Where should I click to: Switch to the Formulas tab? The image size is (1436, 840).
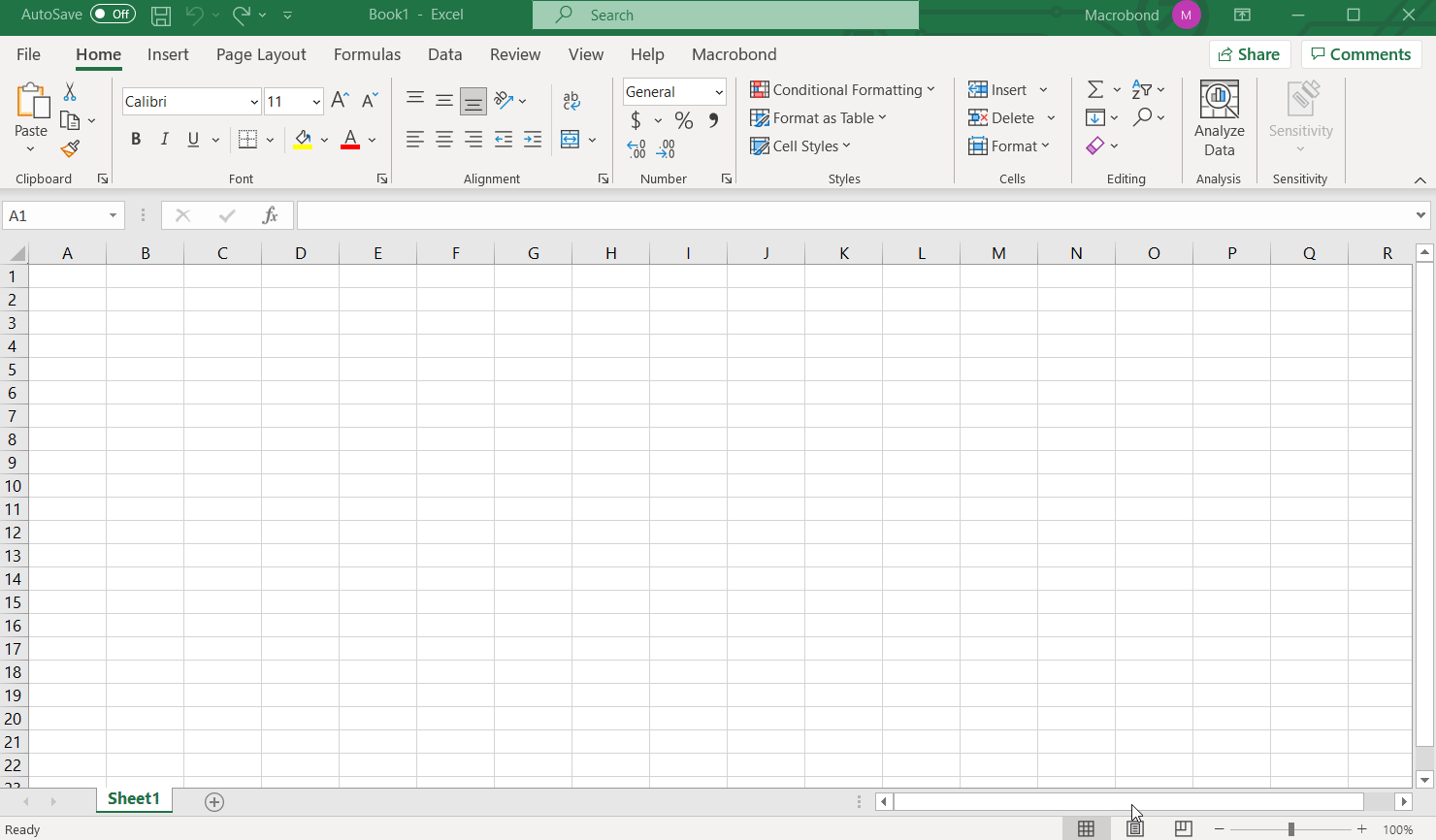pyautogui.click(x=367, y=54)
